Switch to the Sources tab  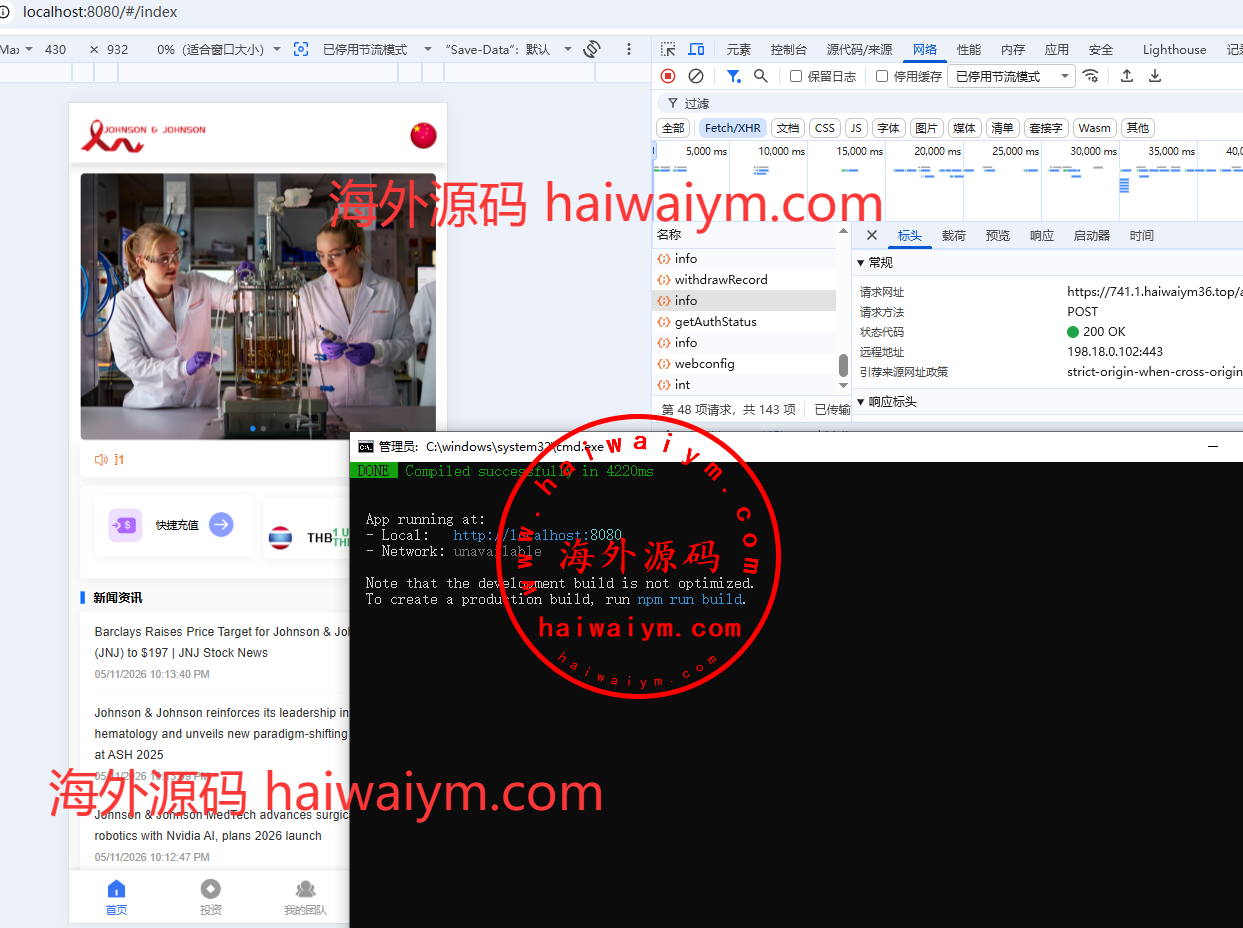click(x=859, y=49)
